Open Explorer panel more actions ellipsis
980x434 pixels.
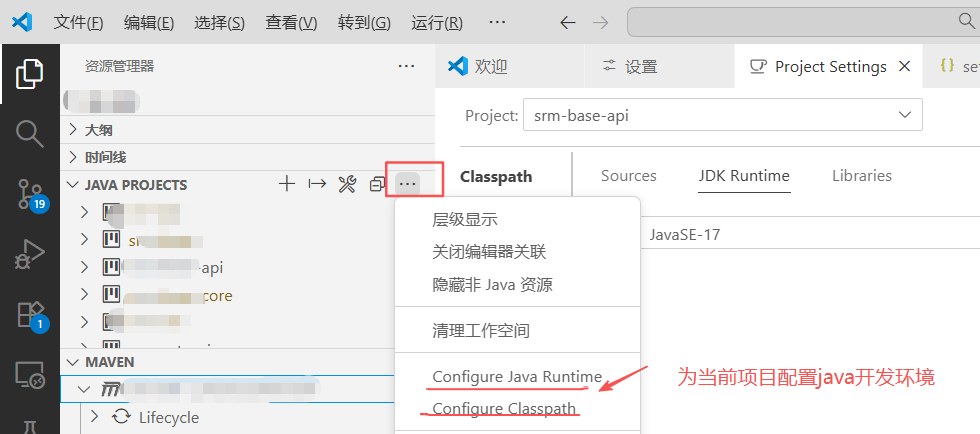tap(406, 66)
